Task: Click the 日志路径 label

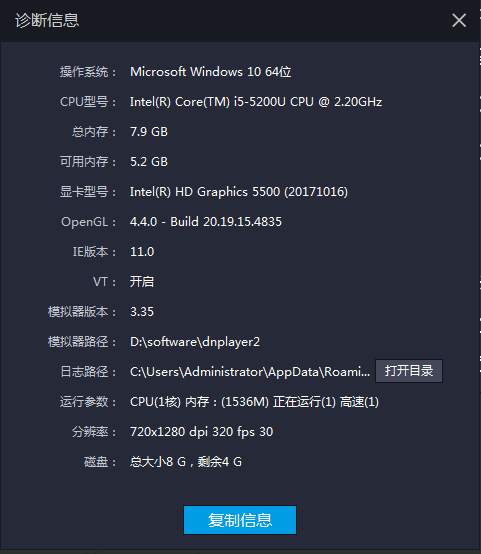Action: click(x=88, y=372)
